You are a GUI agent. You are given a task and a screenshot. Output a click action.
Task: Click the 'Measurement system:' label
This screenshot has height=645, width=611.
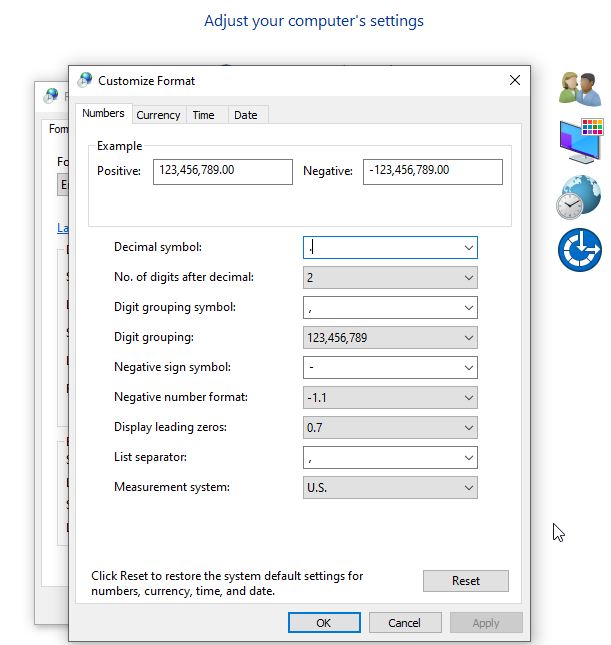point(172,487)
